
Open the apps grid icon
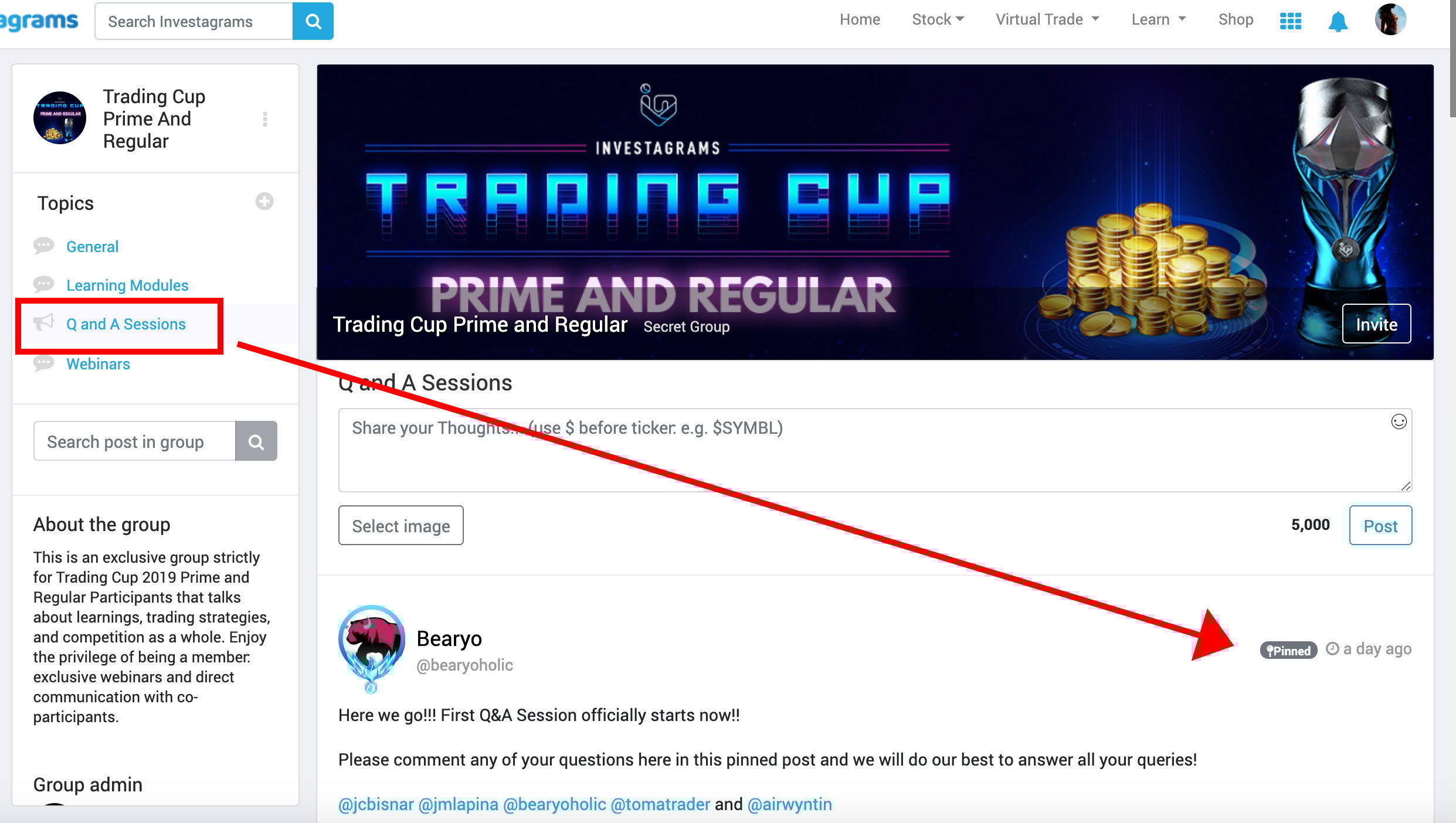pyautogui.click(x=1290, y=21)
